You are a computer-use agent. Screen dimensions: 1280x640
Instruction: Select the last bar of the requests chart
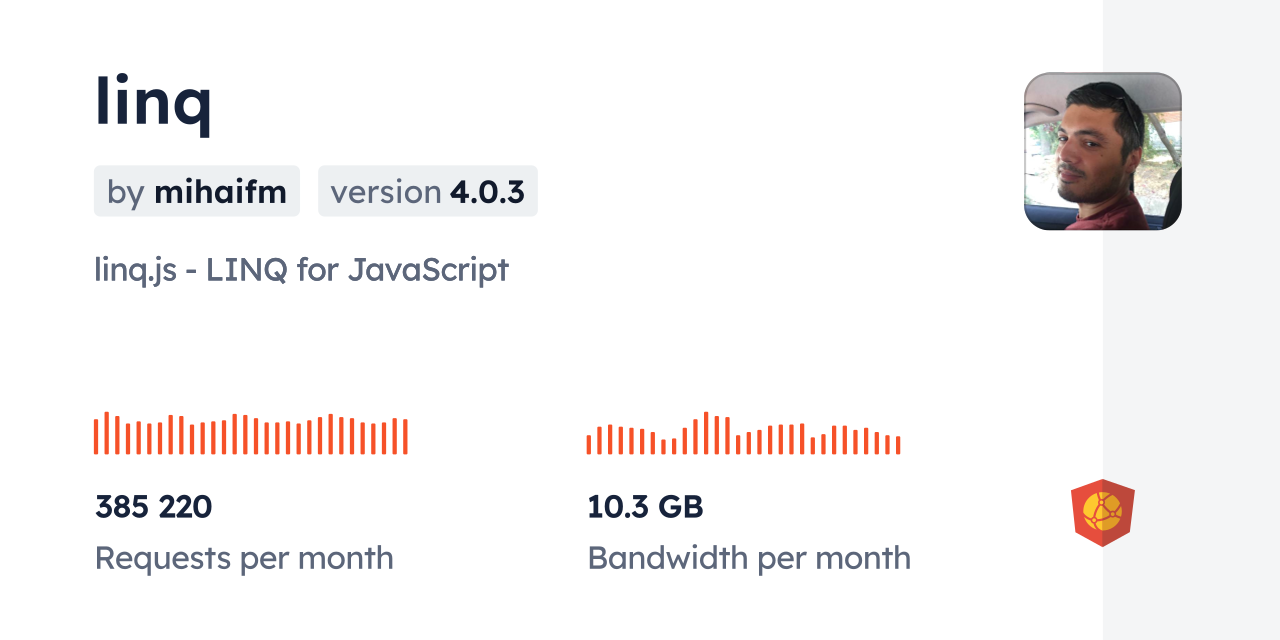[406, 437]
